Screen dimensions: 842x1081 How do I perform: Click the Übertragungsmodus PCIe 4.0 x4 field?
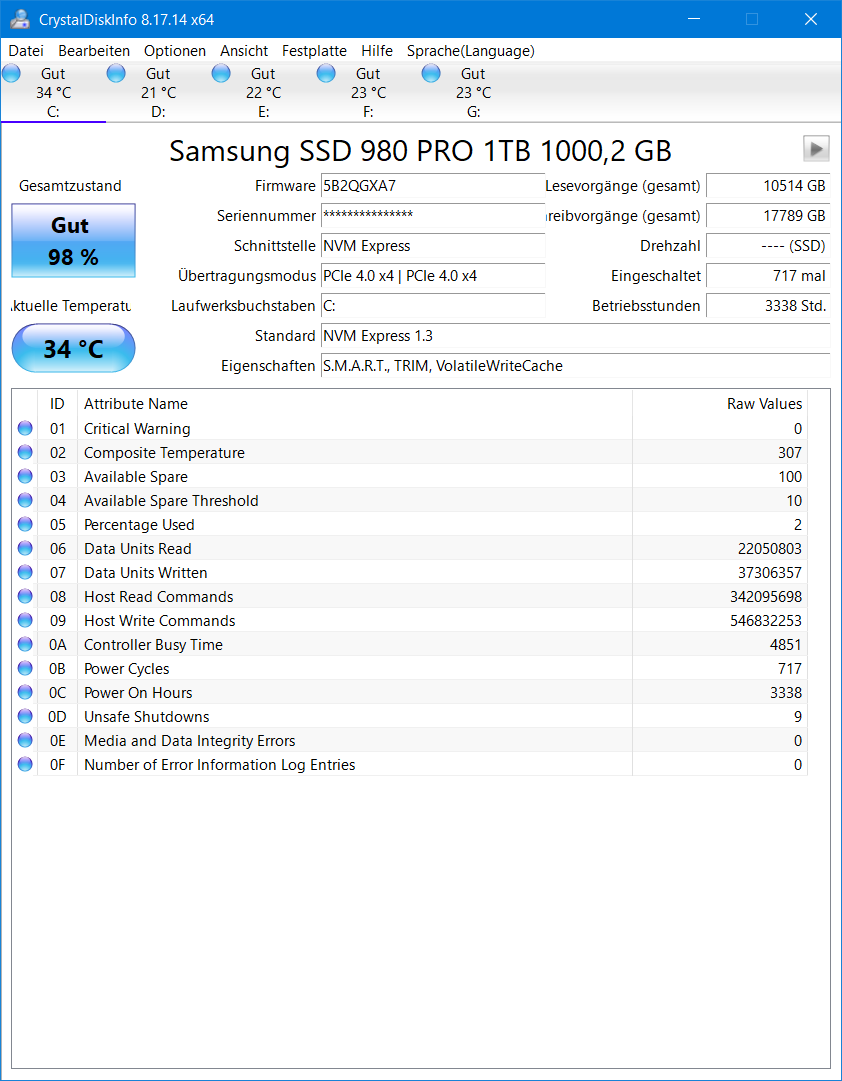pos(433,276)
